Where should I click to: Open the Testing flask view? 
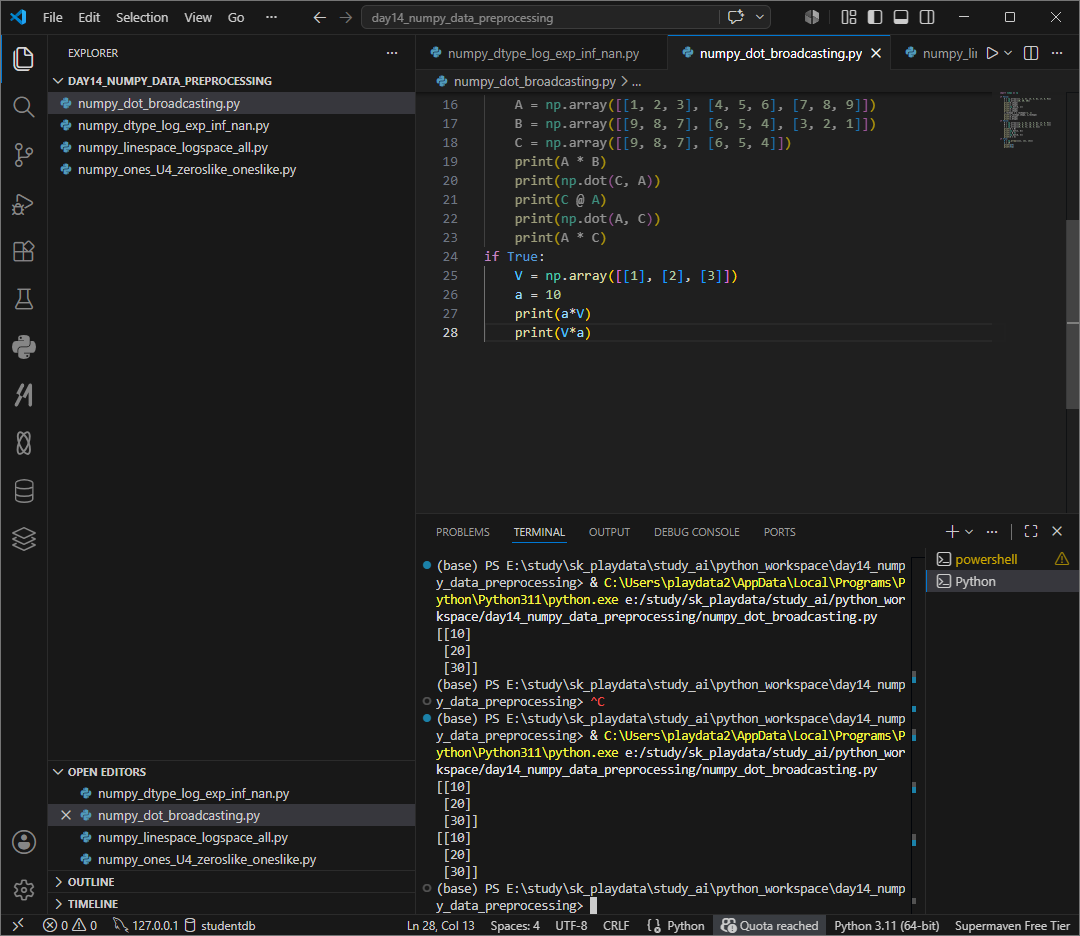coord(23,299)
